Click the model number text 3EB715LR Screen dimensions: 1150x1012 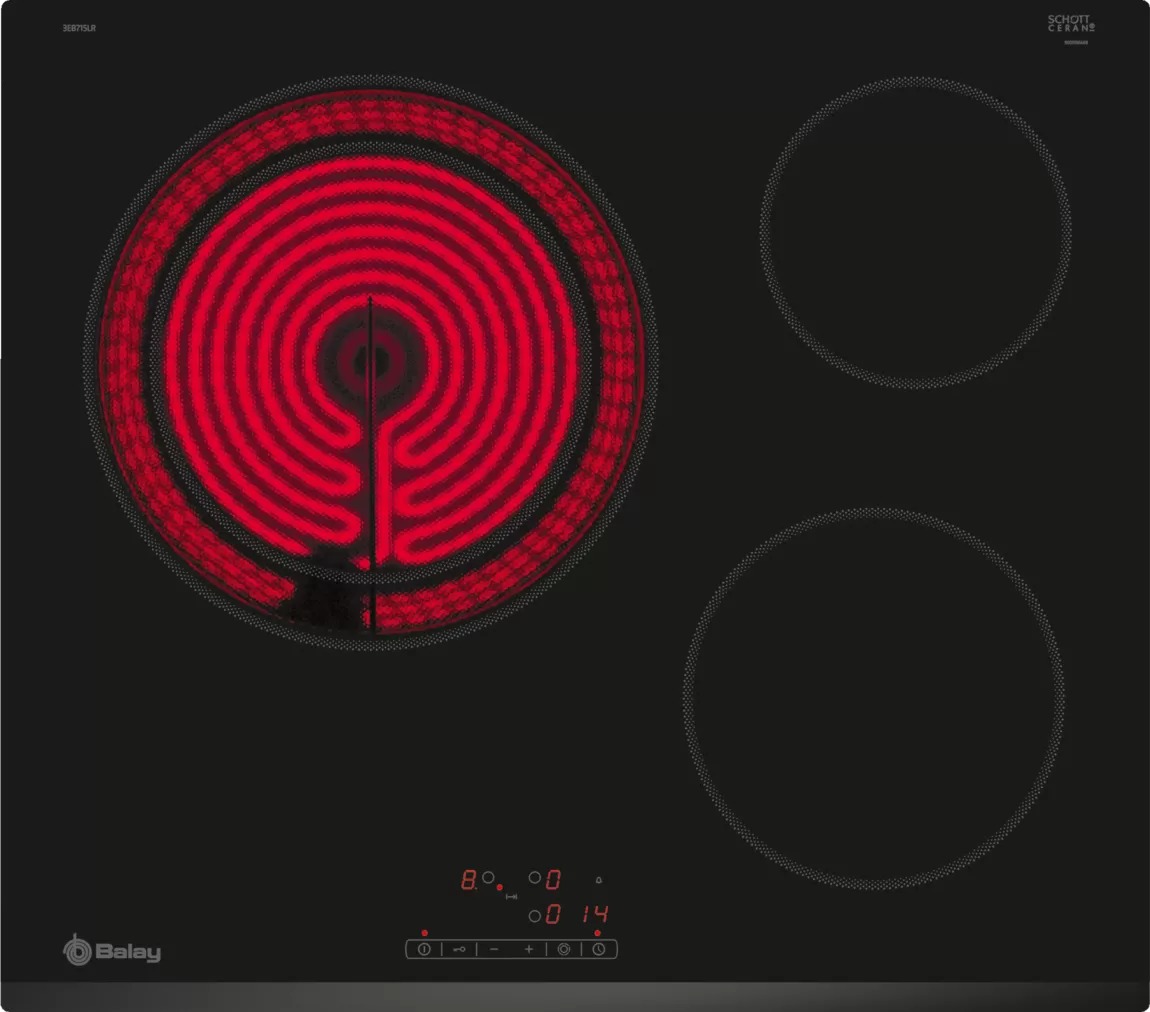point(78,28)
